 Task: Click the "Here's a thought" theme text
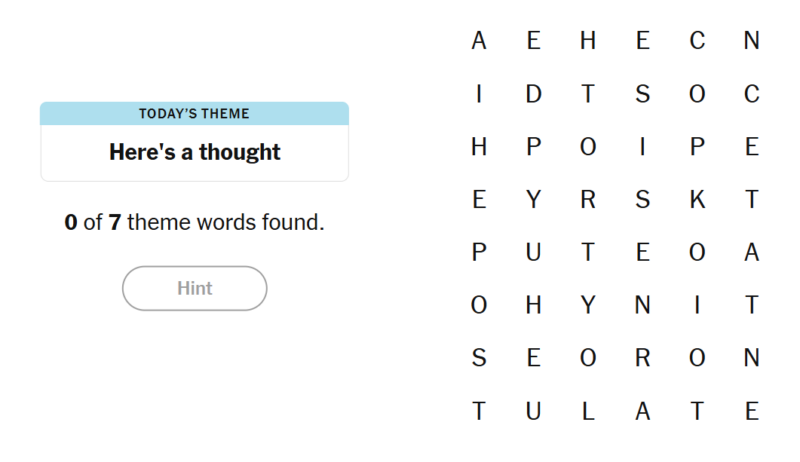coord(194,152)
